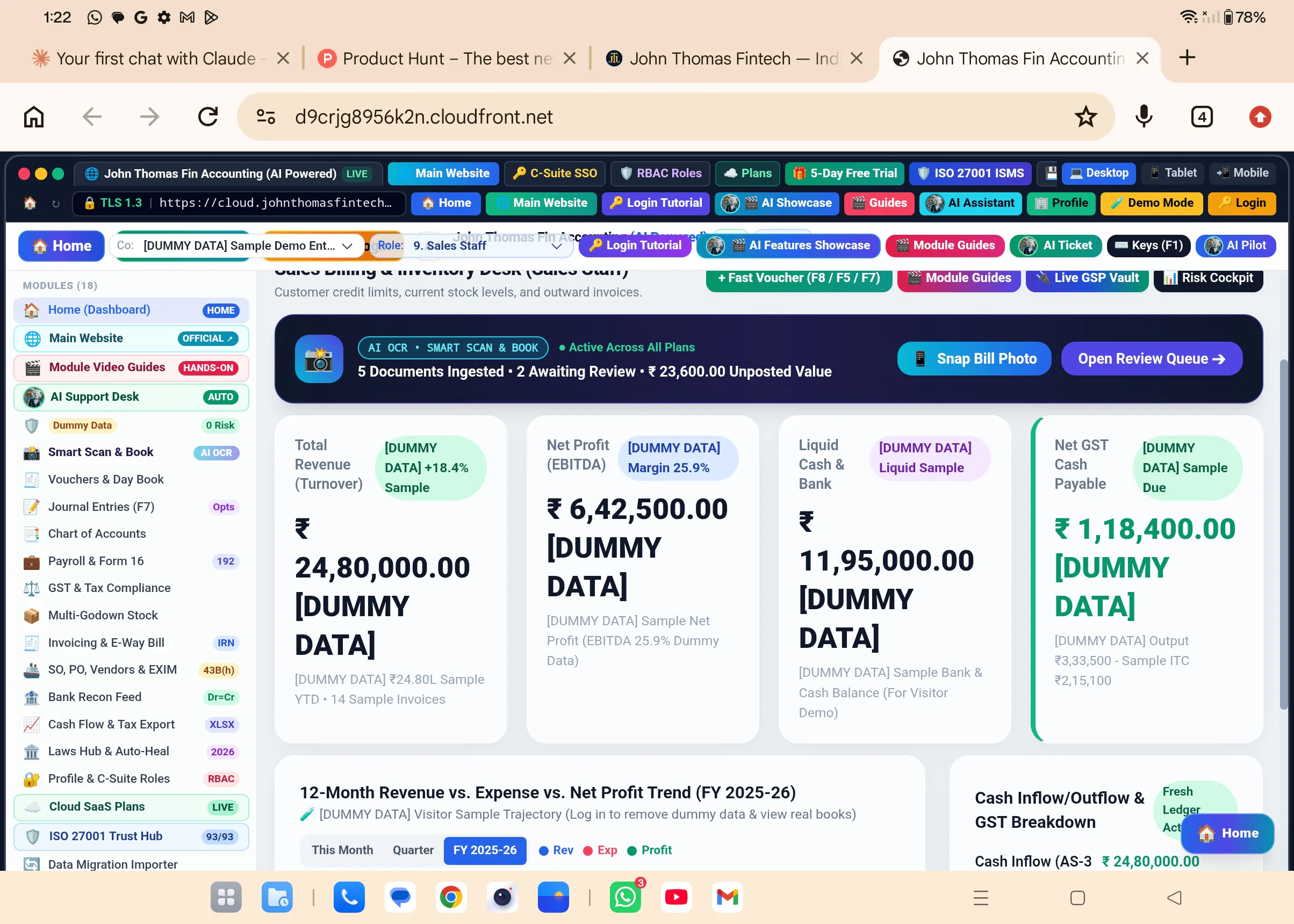Open ISO 27001 Trust Hub
This screenshot has height=924, width=1294.
[131, 836]
